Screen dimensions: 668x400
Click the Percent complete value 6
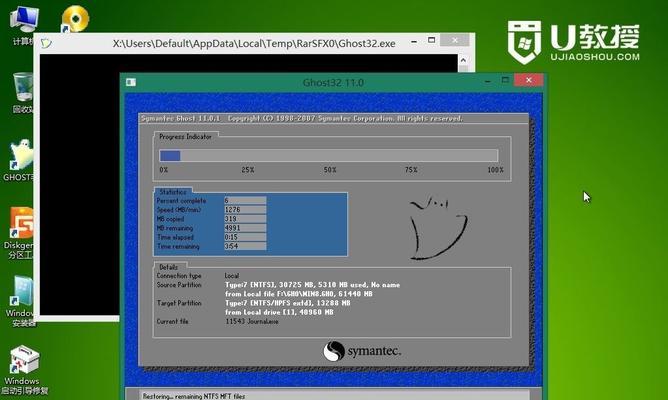(245, 200)
